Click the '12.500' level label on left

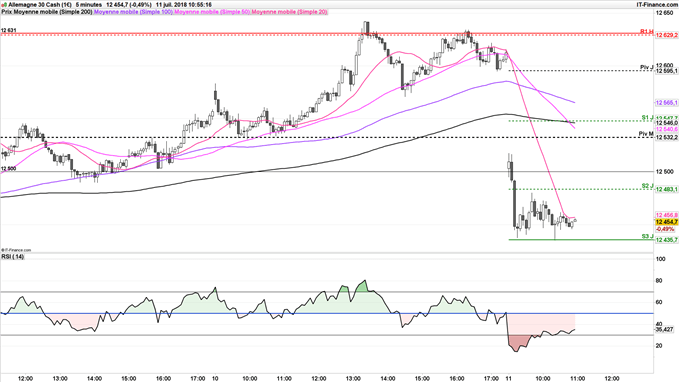(x=9, y=168)
